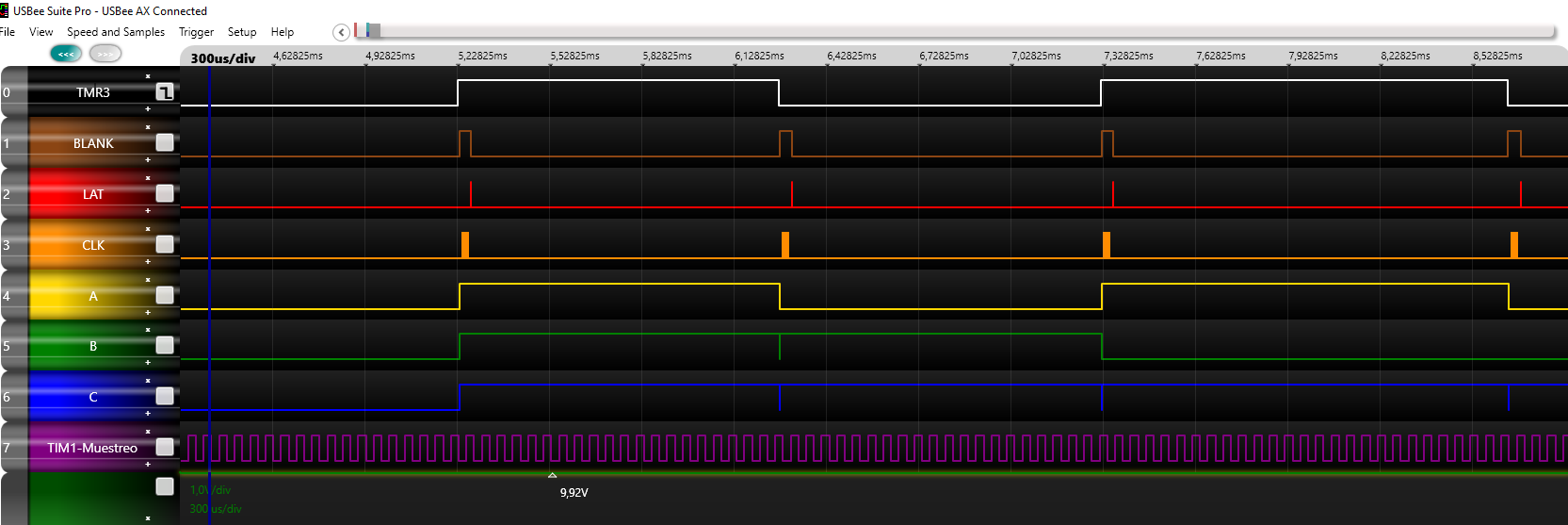Viewport: 1568px width, 525px height.
Task: Toggle the trigger box on channel B
Action: pos(165,345)
